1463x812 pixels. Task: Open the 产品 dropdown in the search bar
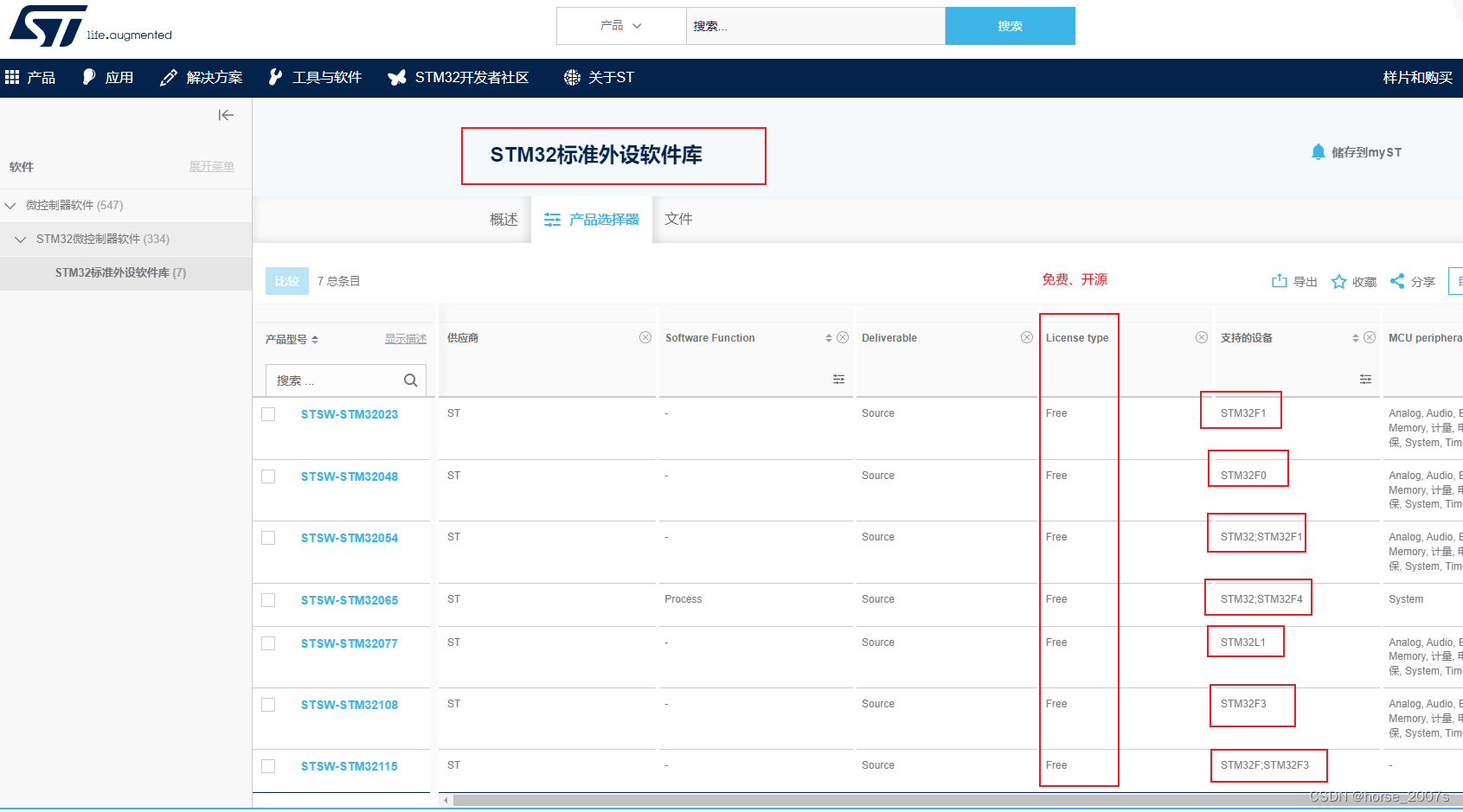click(x=621, y=26)
